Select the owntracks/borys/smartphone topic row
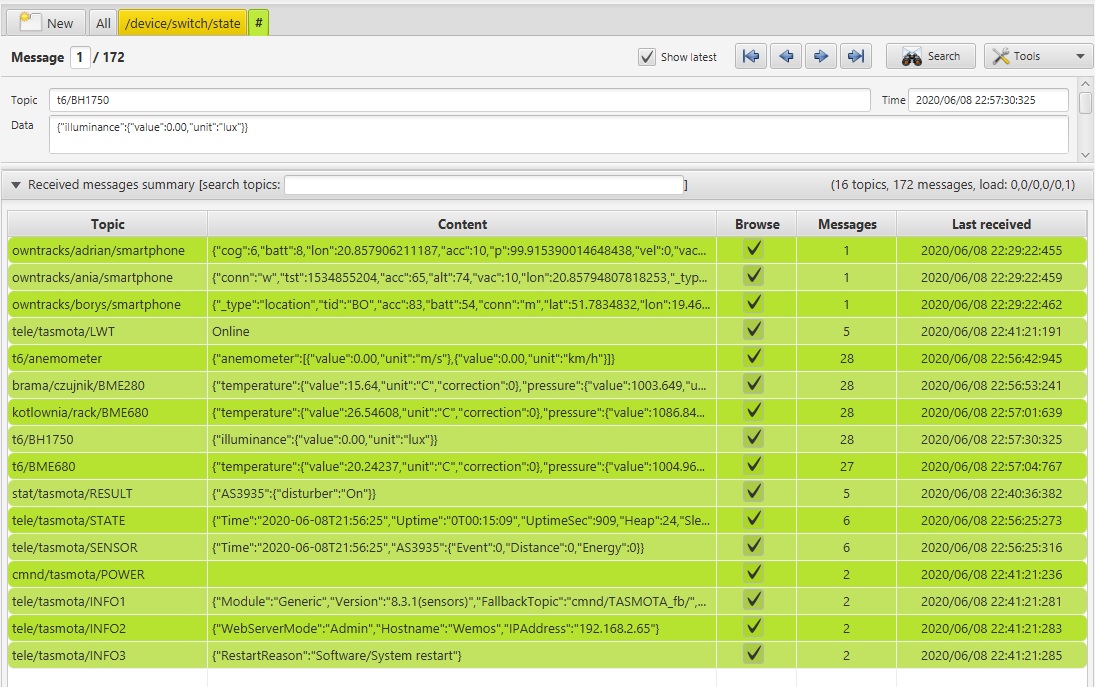The width and height of the screenshot is (1095, 687). pyautogui.click(x=97, y=304)
